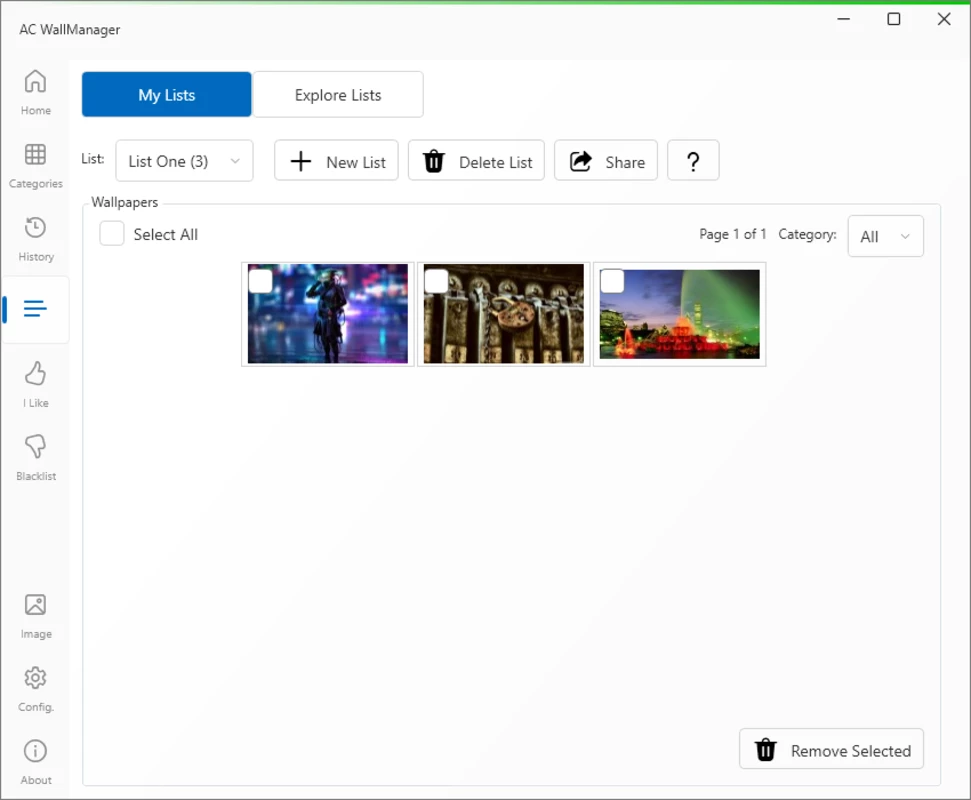Open the Image section icon
The image size is (971, 800).
(x=35, y=615)
